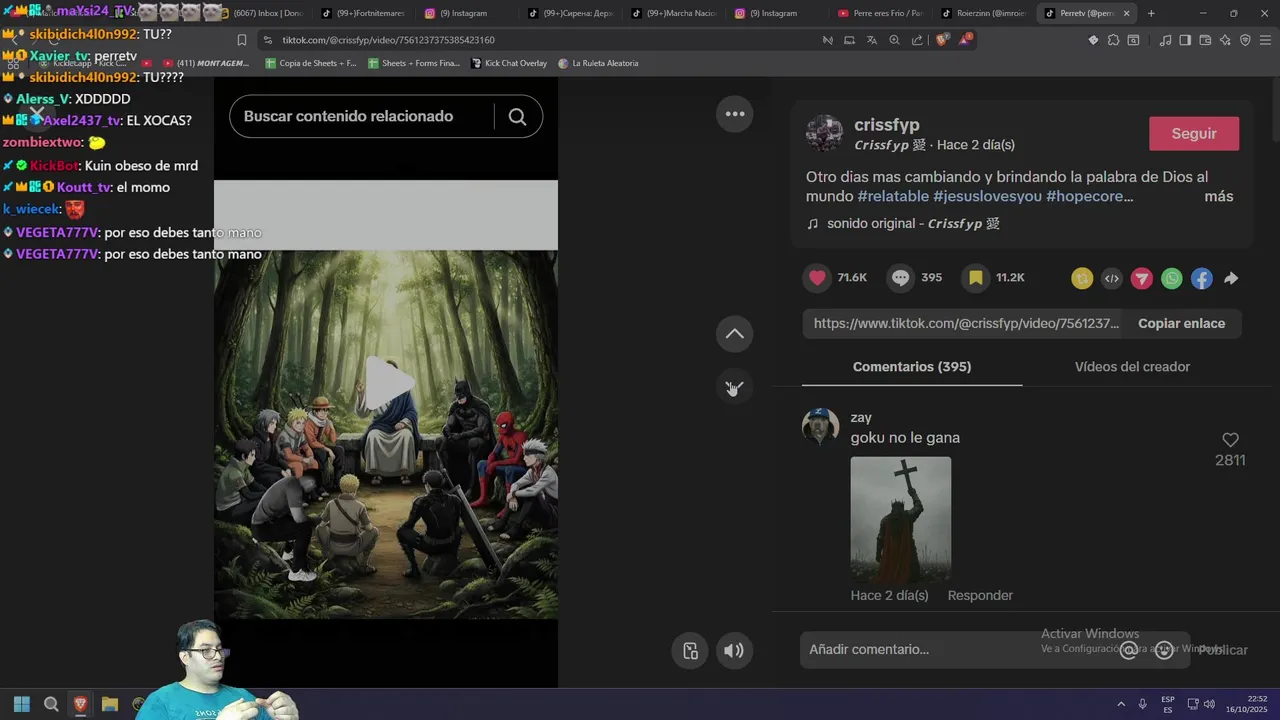Click the Publicar button to post comment

click(1223, 650)
